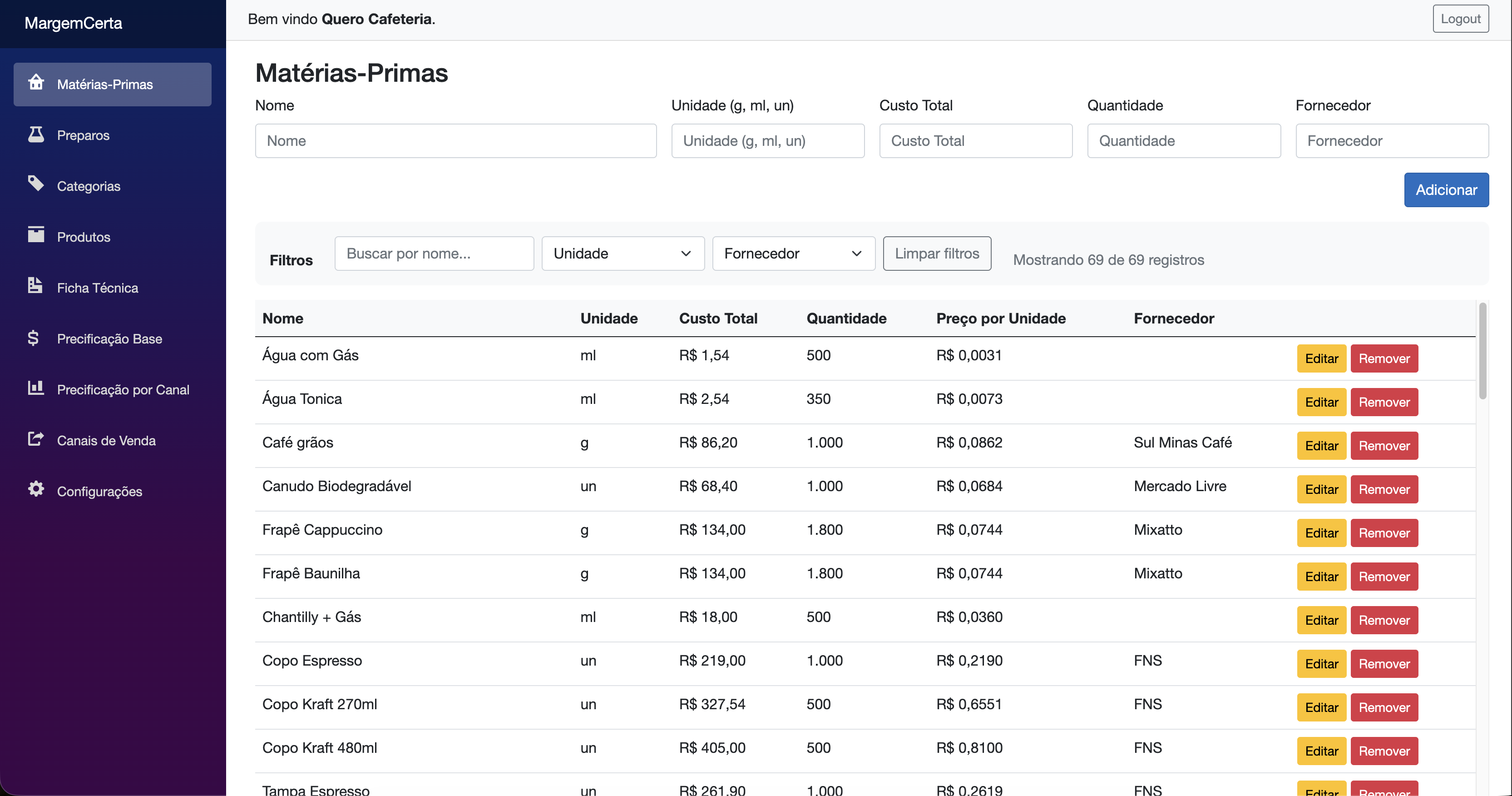Go to Canais de Venda menu entry
Screen dimensions: 1512x796
pyautogui.click(x=106, y=441)
